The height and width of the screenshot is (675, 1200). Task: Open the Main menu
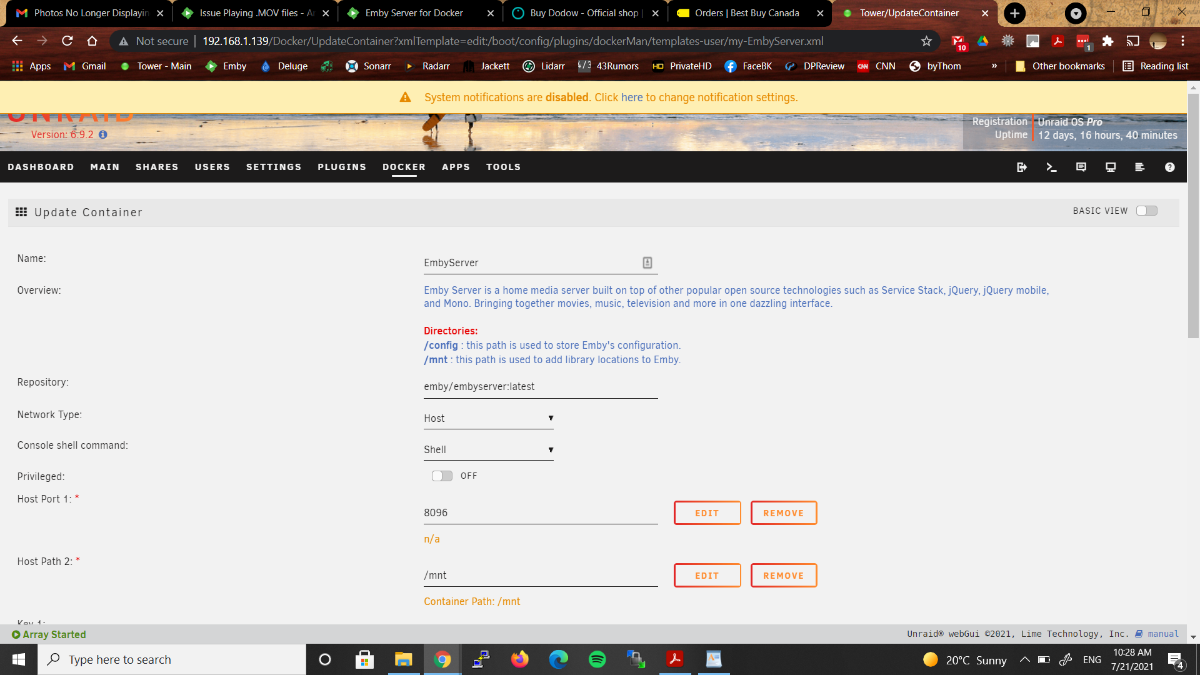coord(105,167)
